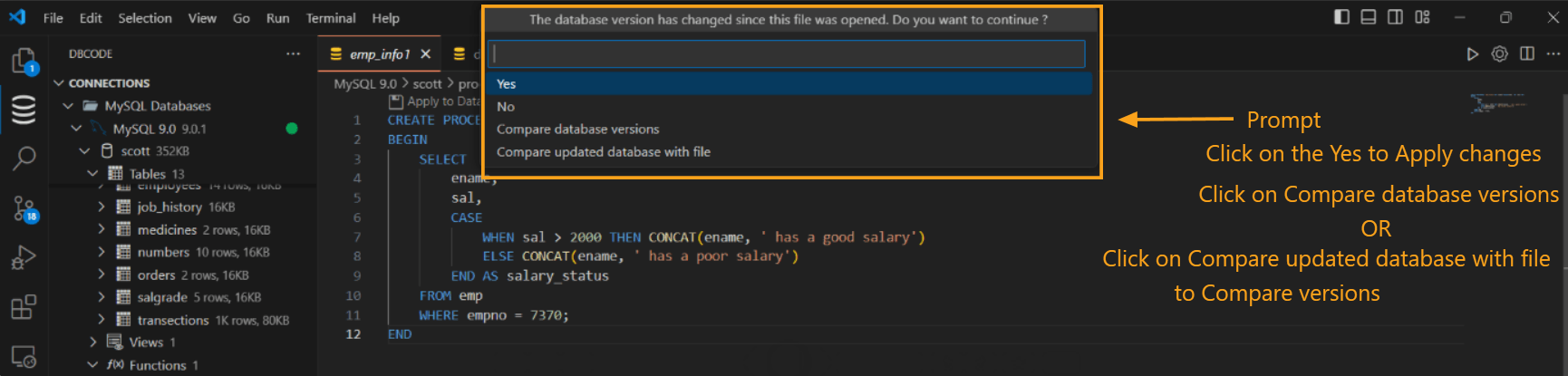Screen dimensions: 1568x376
Task: Select the transections table row
Action: (x=183, y=320)
